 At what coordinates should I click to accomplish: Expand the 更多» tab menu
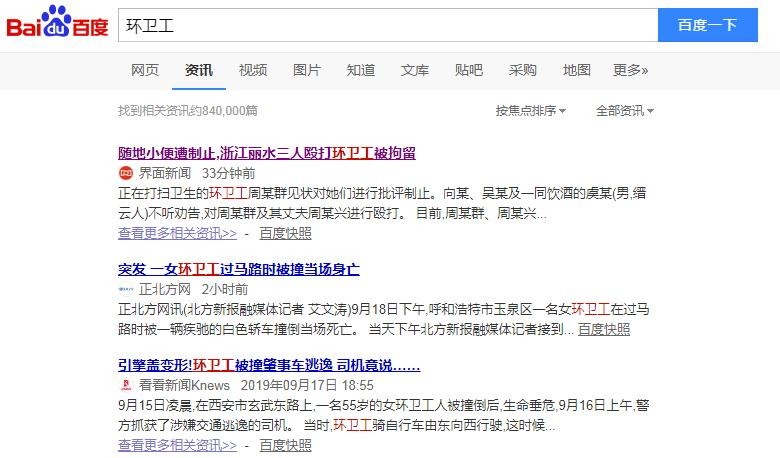(630, 70)
